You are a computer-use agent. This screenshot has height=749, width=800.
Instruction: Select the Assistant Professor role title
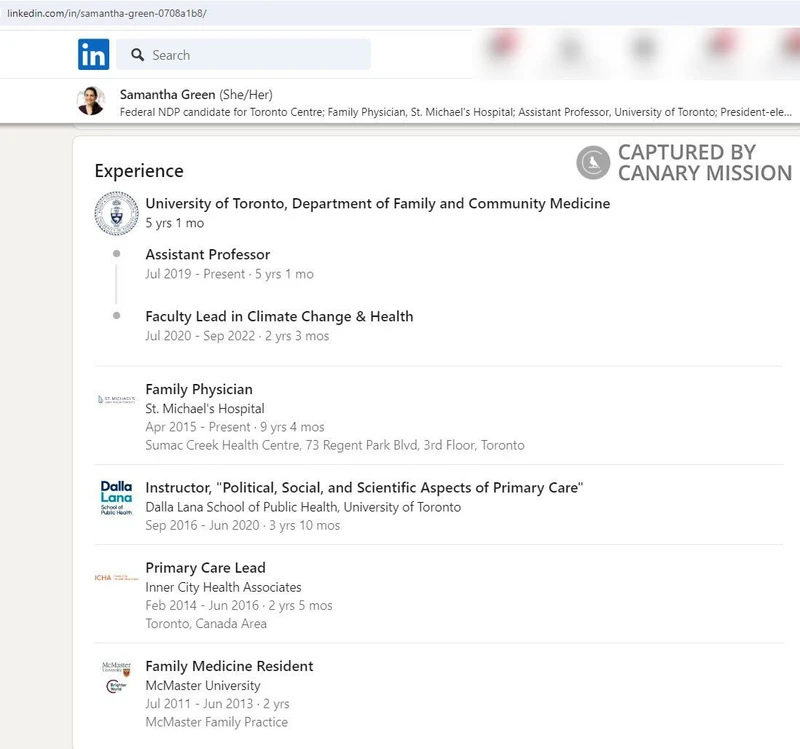[208, 255]
